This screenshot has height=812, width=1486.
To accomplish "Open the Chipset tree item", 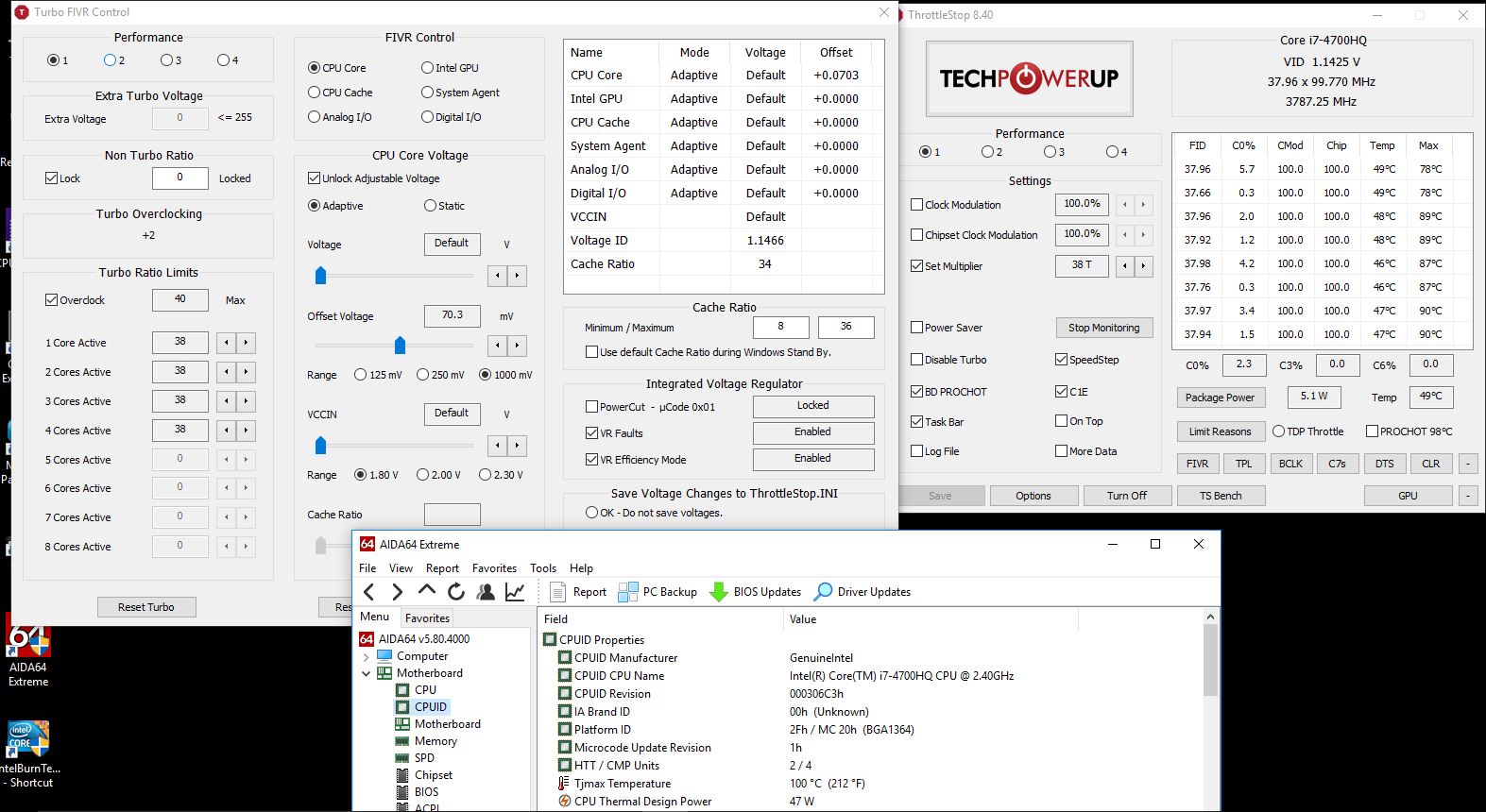I will coord(425,775).
